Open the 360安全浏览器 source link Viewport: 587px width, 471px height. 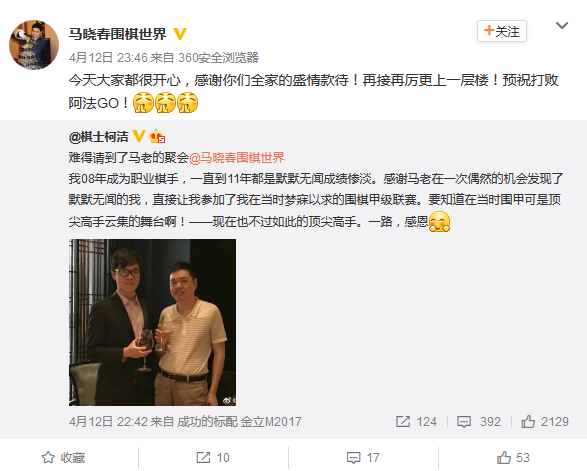coord(218,57)
